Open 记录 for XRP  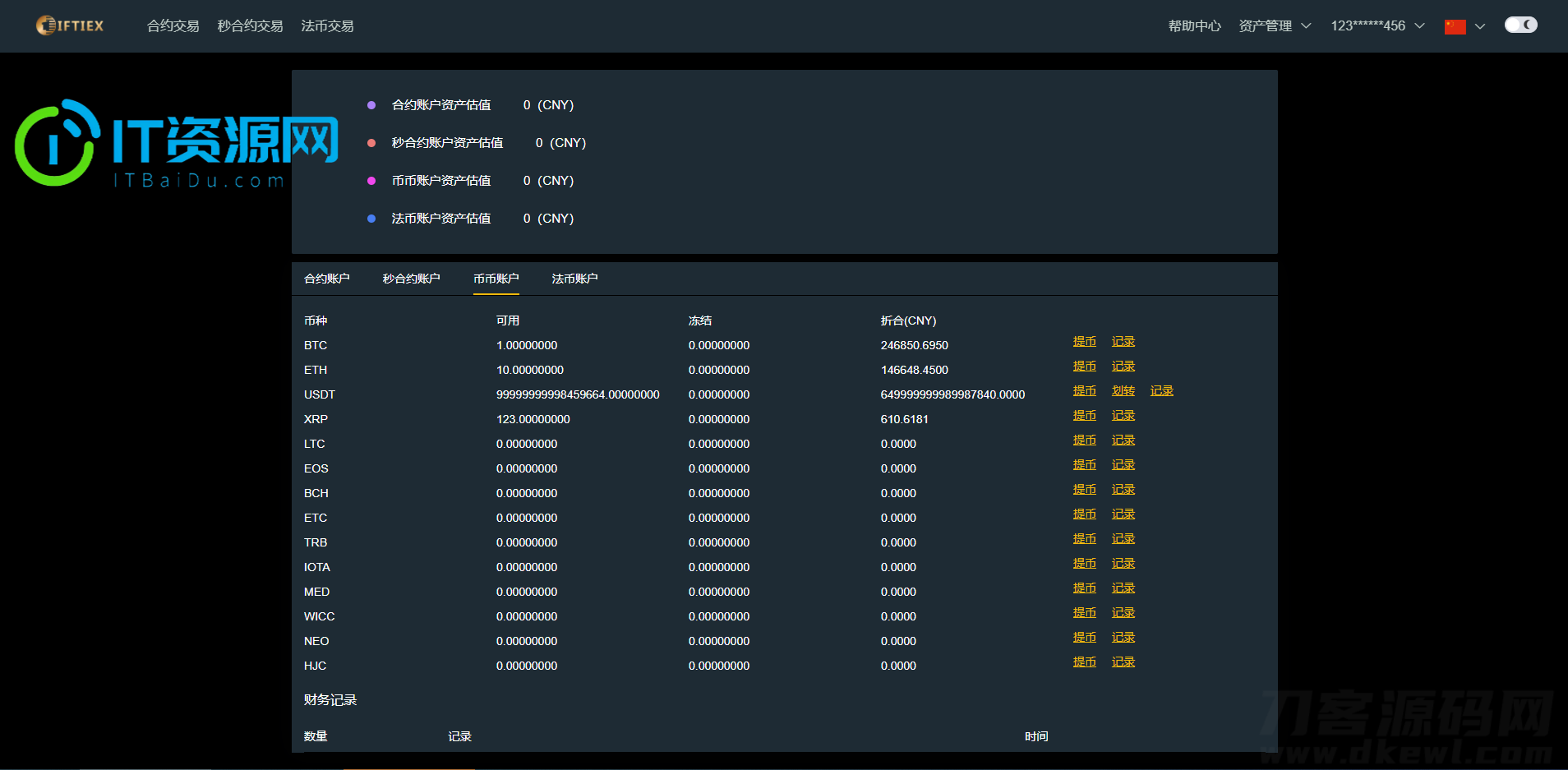[x=1123, y=416]
